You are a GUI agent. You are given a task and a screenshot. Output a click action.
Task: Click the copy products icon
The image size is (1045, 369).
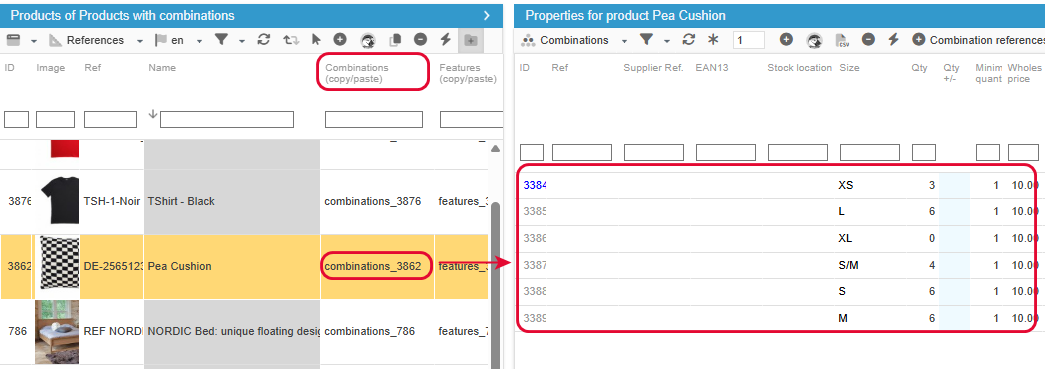[x=395, y=41]
